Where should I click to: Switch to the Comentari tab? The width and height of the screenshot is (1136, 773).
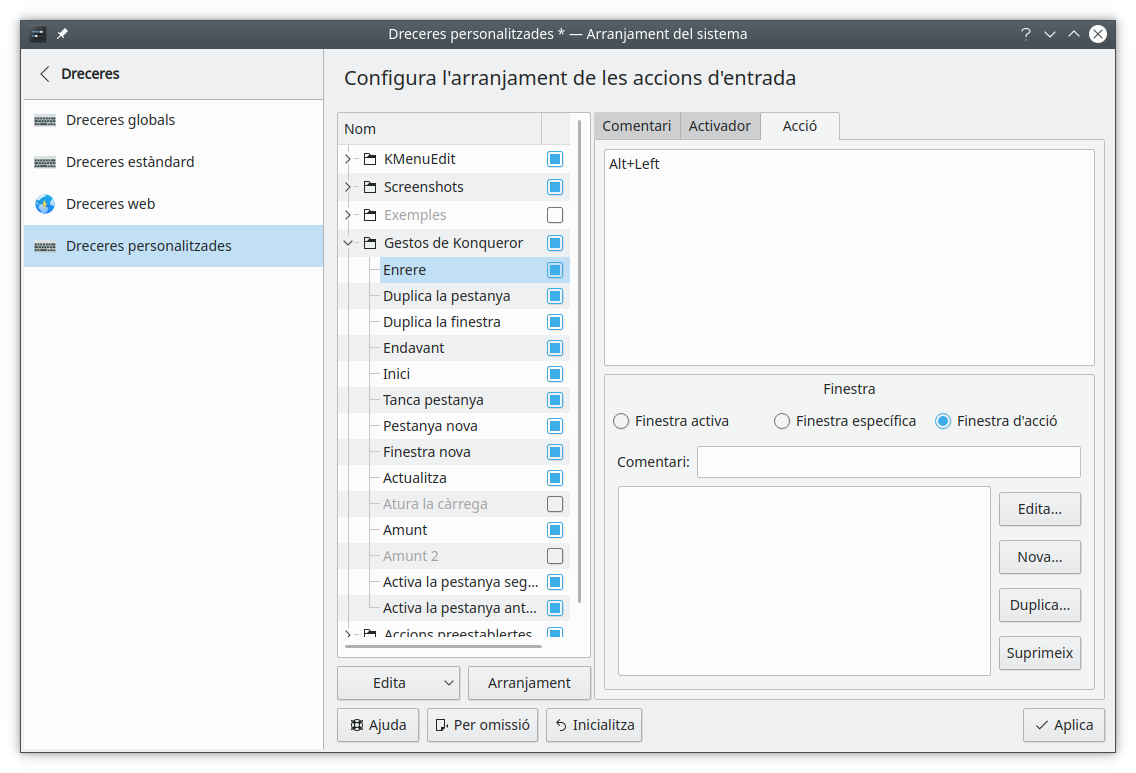(636, 126)
